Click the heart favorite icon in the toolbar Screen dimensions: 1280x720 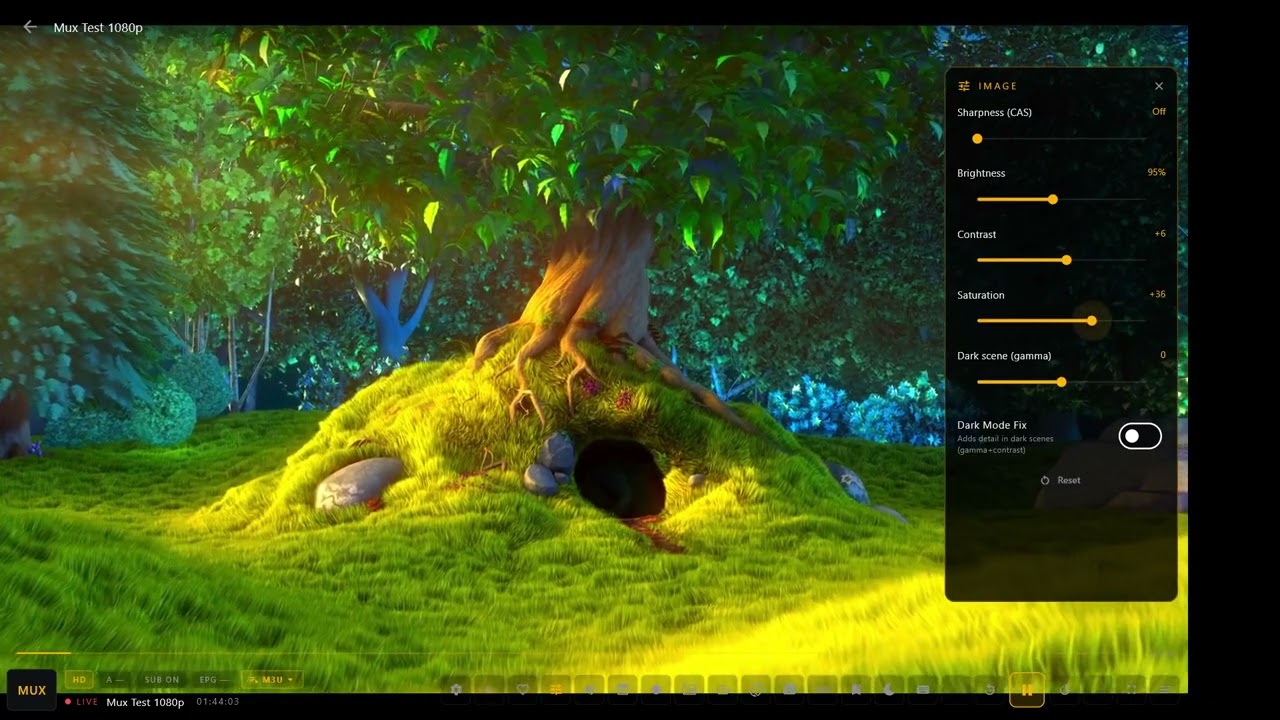523,689
